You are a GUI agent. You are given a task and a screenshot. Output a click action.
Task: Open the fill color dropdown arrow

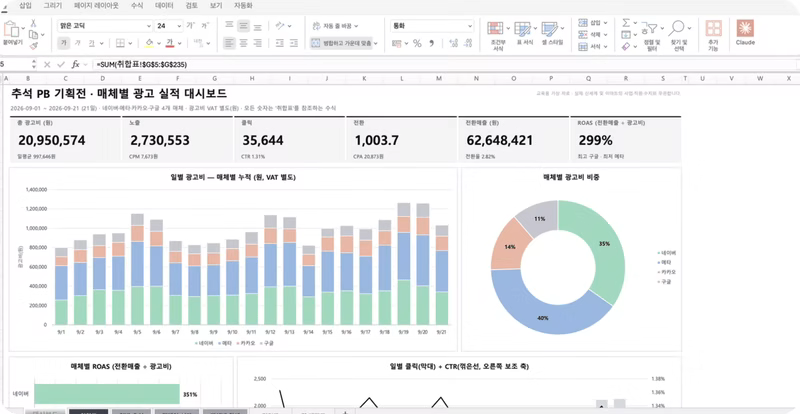(159, 43)
